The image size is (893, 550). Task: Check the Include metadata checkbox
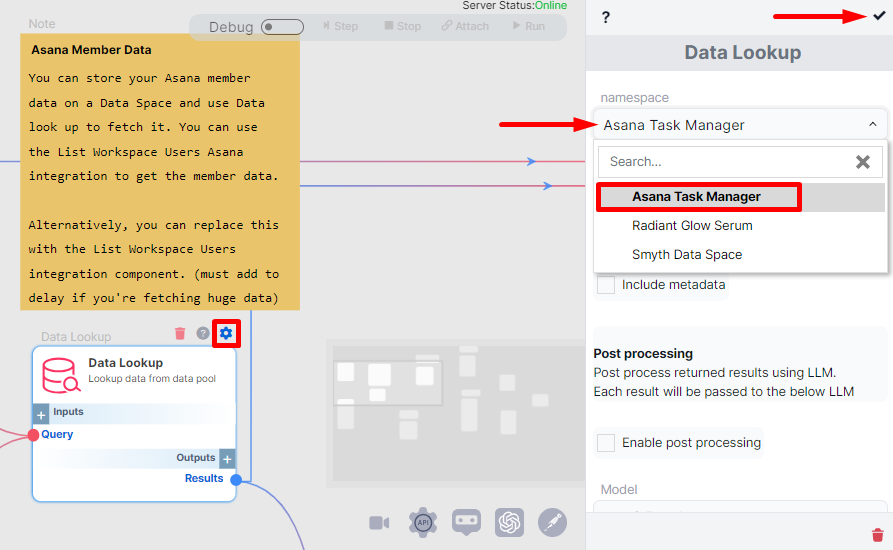click(x=606, y=285)
